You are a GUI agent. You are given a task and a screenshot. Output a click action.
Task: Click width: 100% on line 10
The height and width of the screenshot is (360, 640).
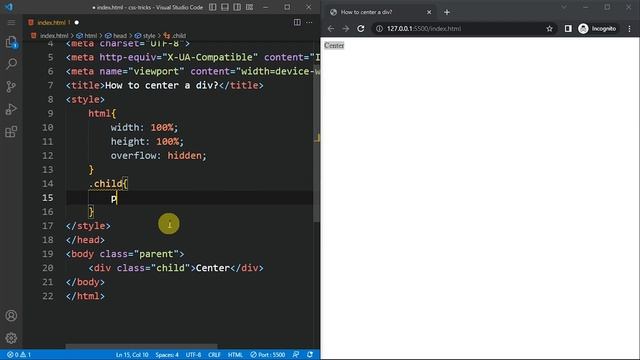pyautogui.click(x=144, y=128)
